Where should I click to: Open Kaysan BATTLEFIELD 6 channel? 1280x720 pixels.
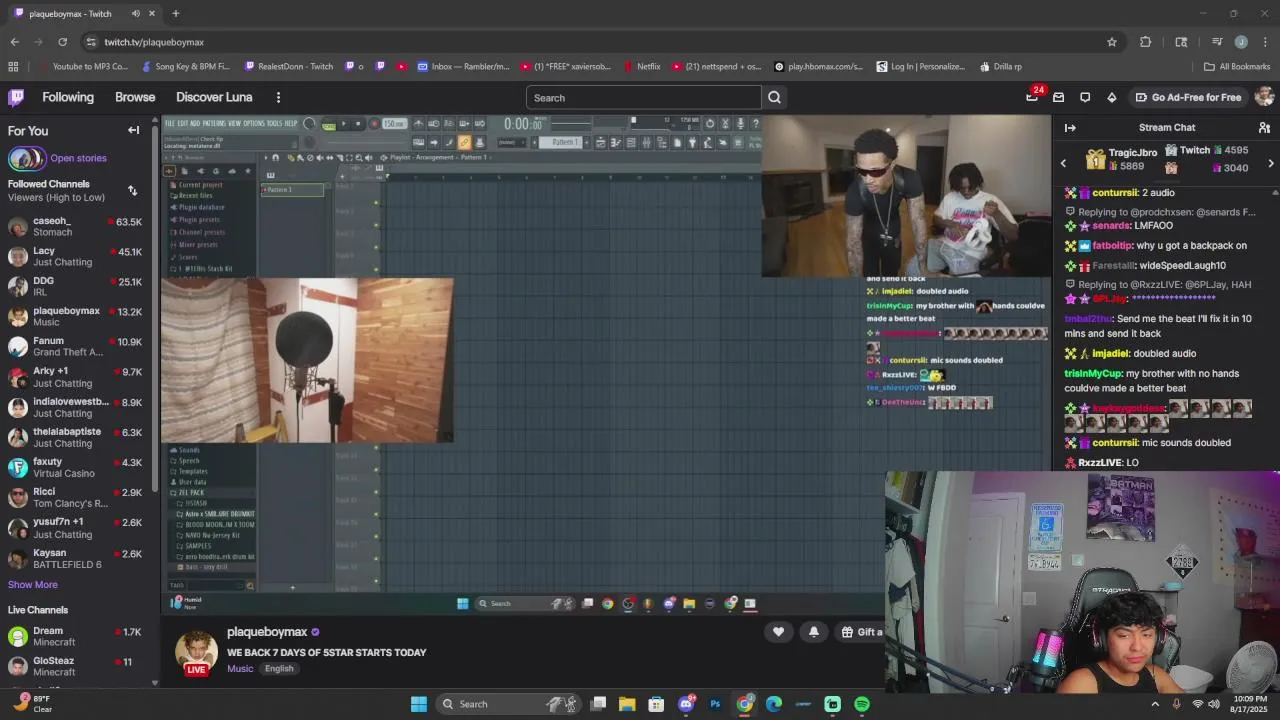[76, 558]
